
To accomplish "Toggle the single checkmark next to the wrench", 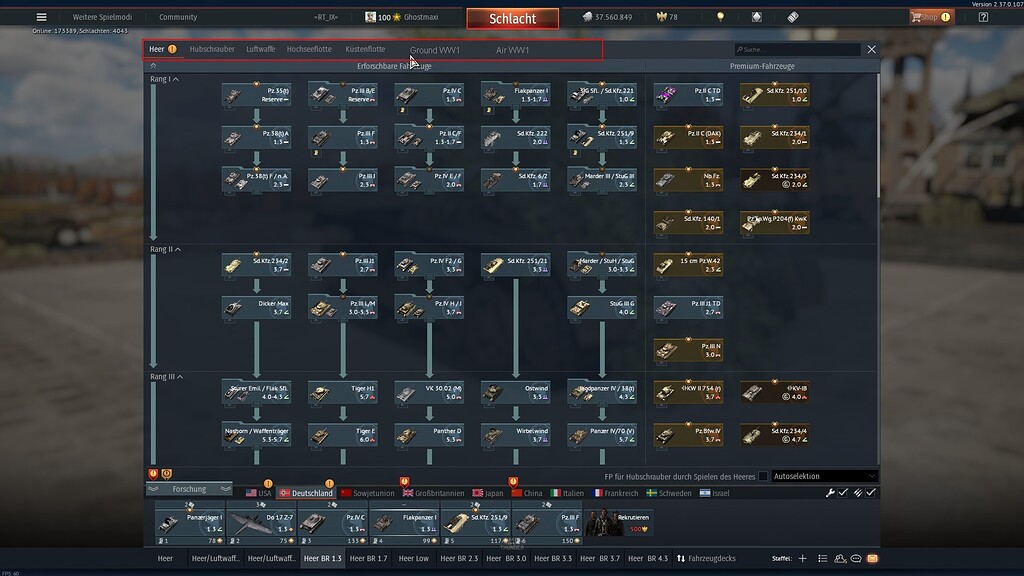I will [843, 491].
